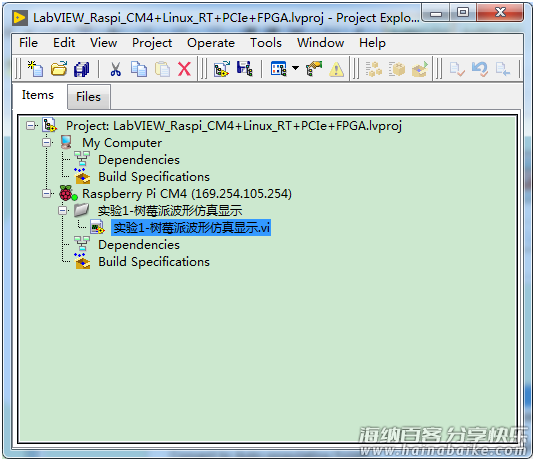Switch to the Files tab
535x461 pixels.
click(x=89, y=97)
